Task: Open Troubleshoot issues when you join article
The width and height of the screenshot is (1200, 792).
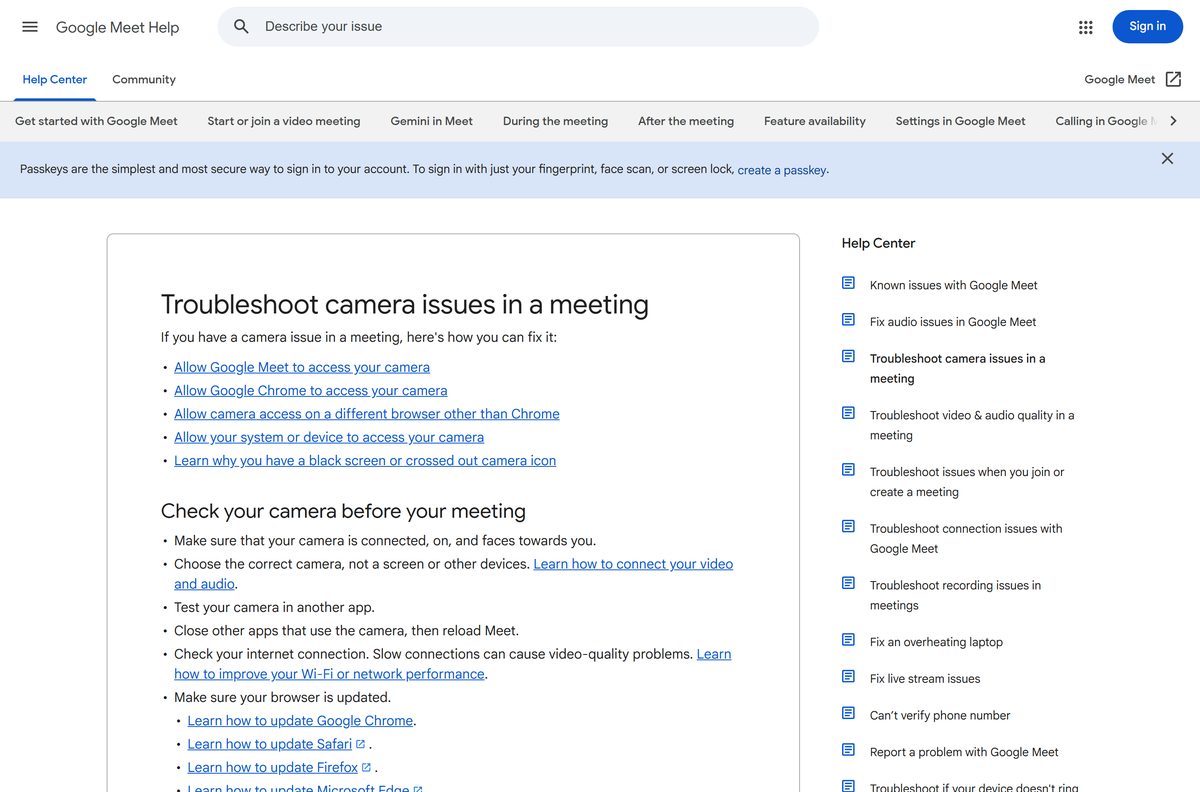Action: point(967,482)
